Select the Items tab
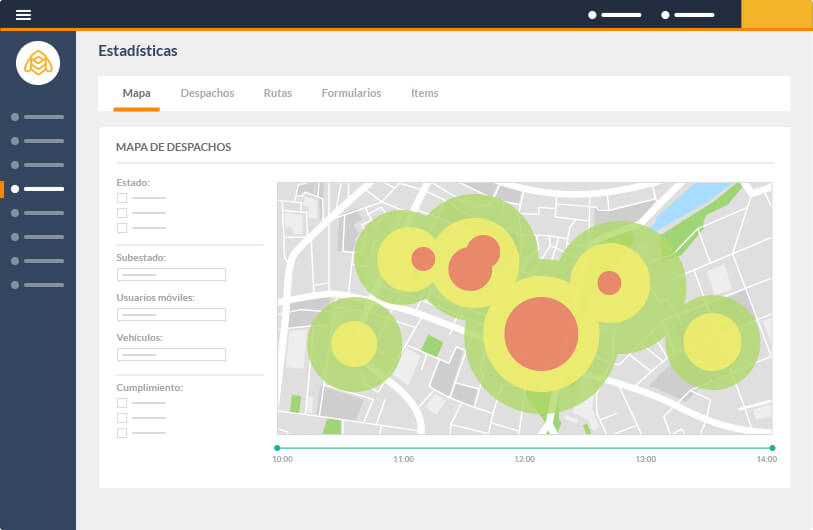This screenshot has height=530, width=813. click(425, 93)
